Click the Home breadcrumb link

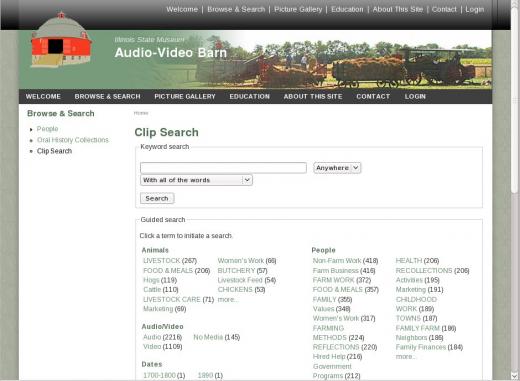pos(141,113)
